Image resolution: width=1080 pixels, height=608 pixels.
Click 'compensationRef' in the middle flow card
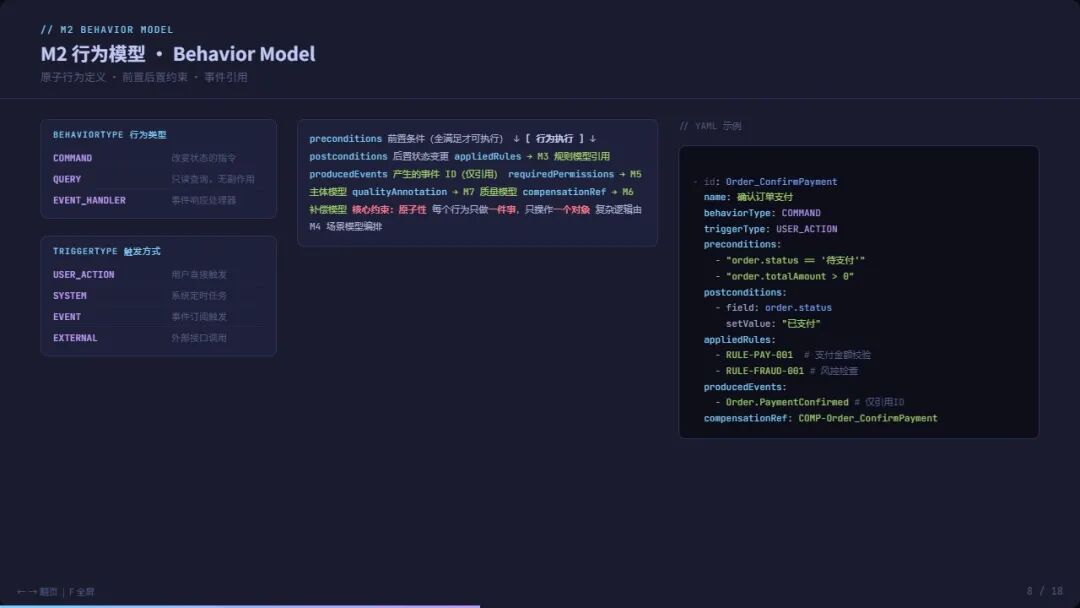(564, 192)
